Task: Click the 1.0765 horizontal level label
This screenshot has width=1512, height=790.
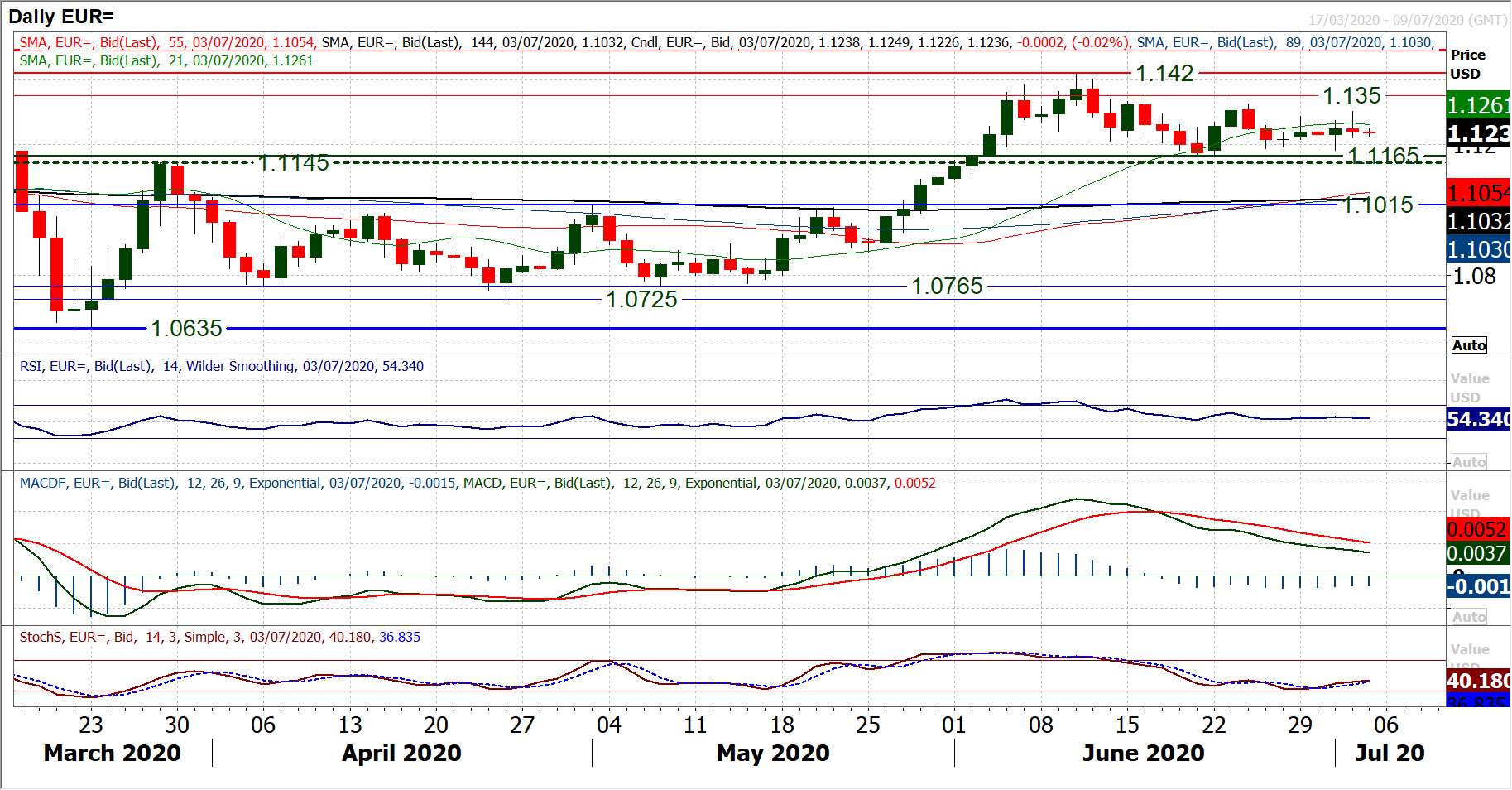Action: click(947, 287)
